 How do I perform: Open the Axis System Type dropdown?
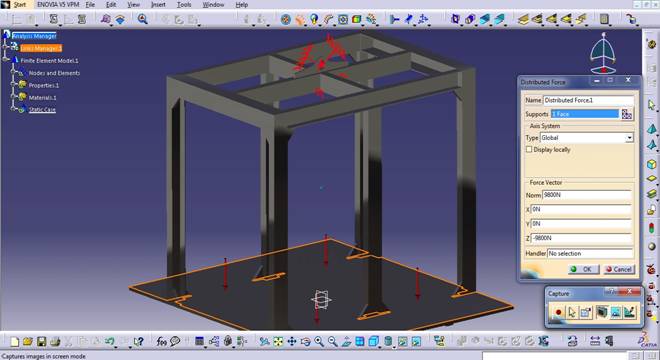[587, 138]
